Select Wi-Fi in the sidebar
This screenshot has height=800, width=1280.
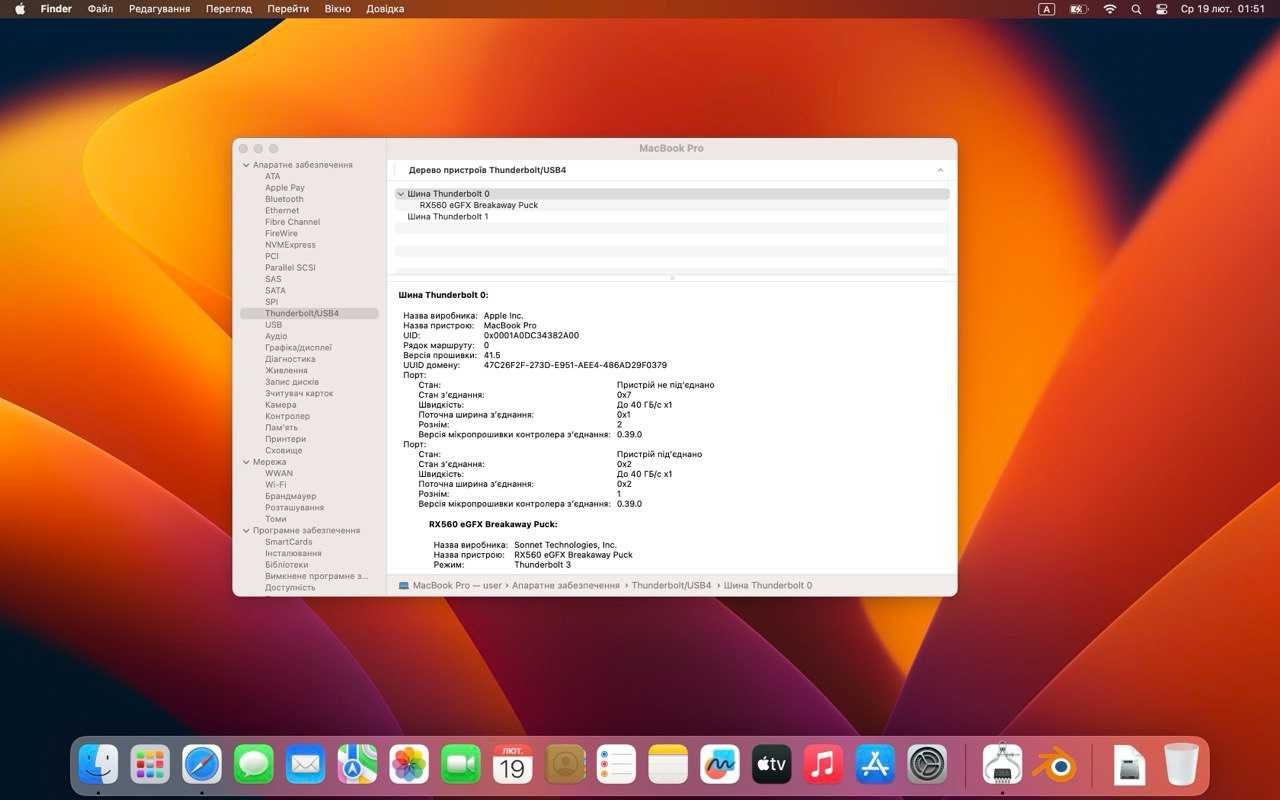pyautogui.click(x=275, y=485)
